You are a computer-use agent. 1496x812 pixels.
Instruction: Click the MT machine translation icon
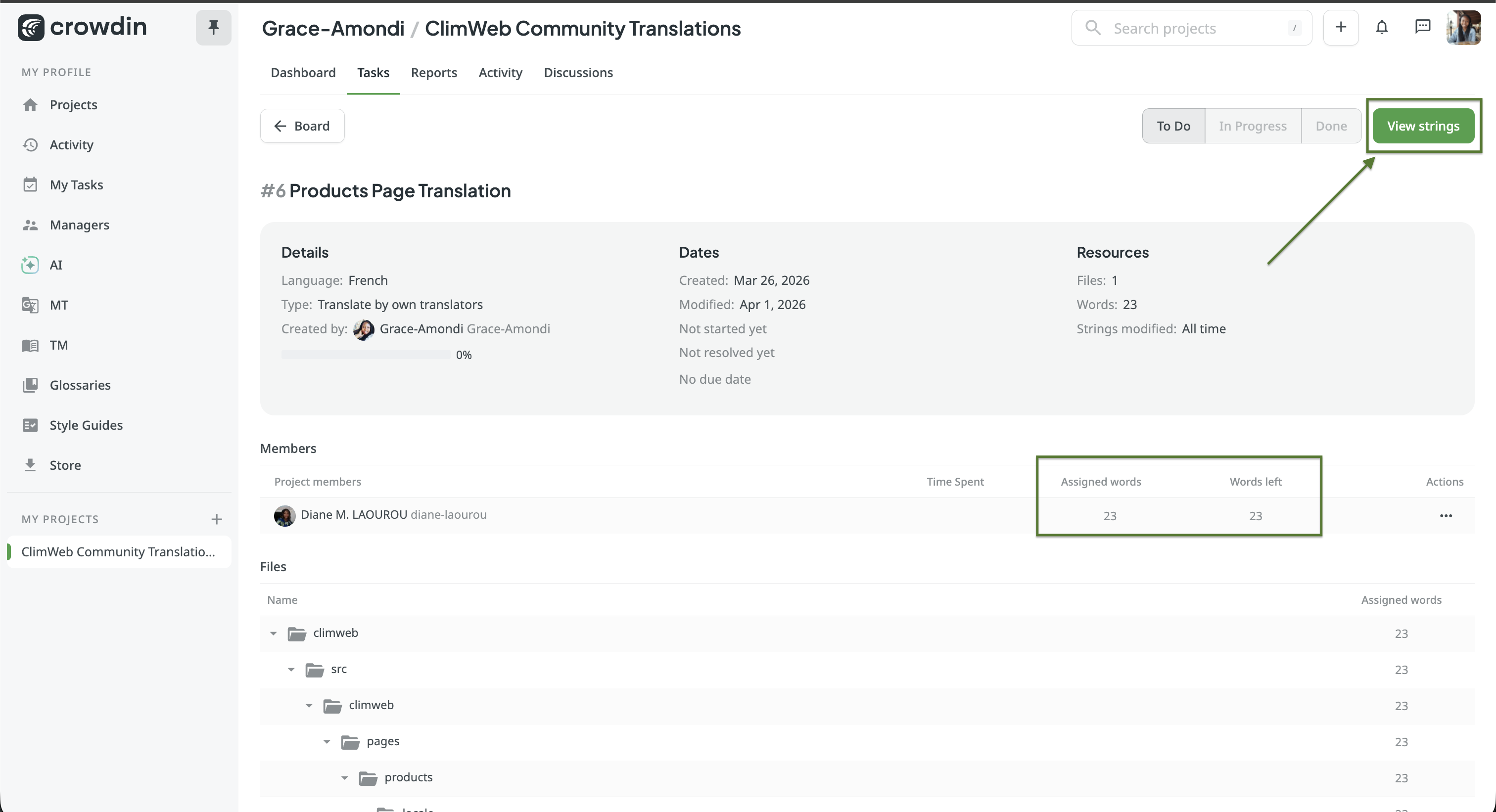[30, 305]
